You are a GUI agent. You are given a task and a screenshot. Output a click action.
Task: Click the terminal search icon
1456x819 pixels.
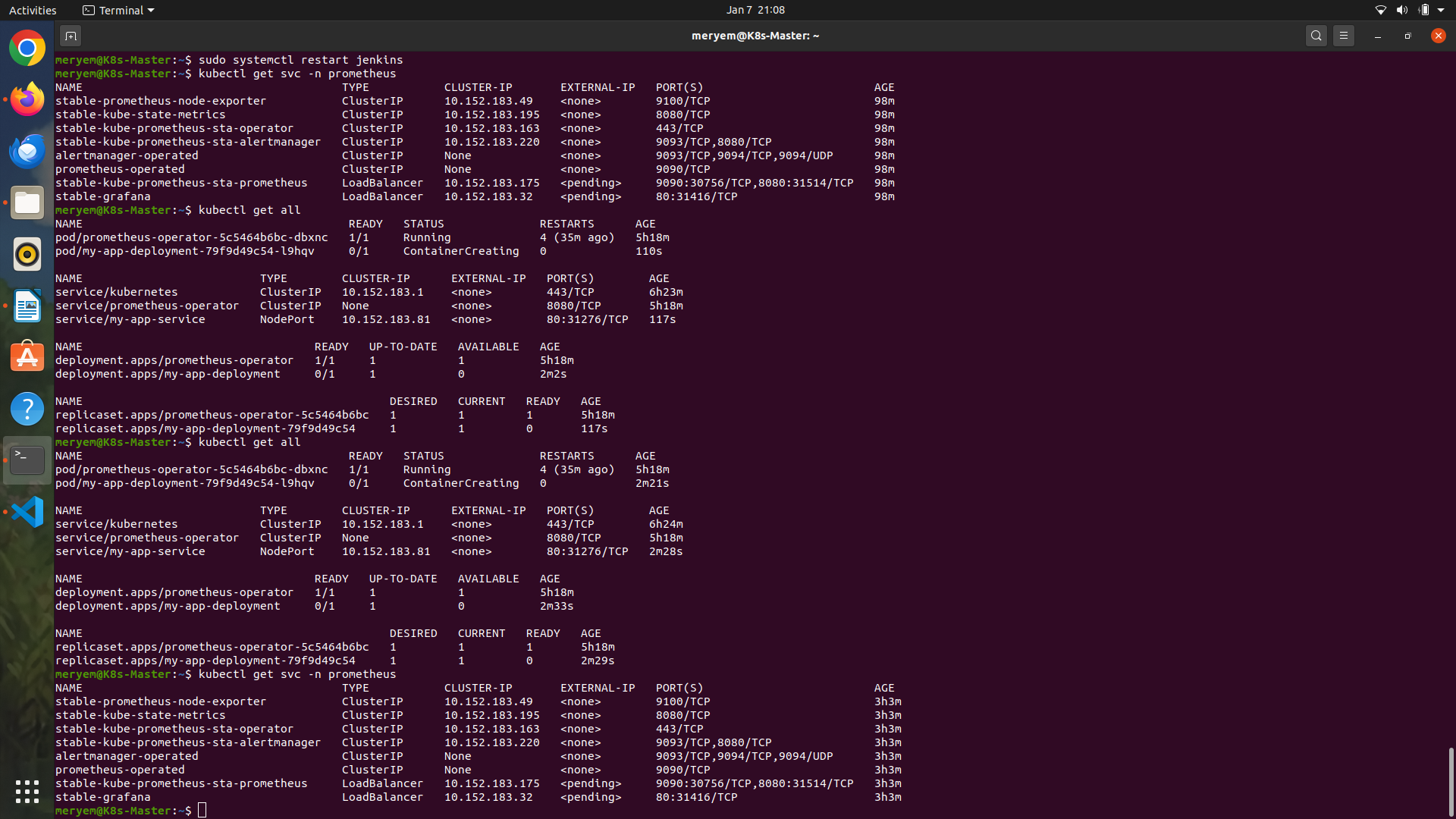coord(1316,36)
